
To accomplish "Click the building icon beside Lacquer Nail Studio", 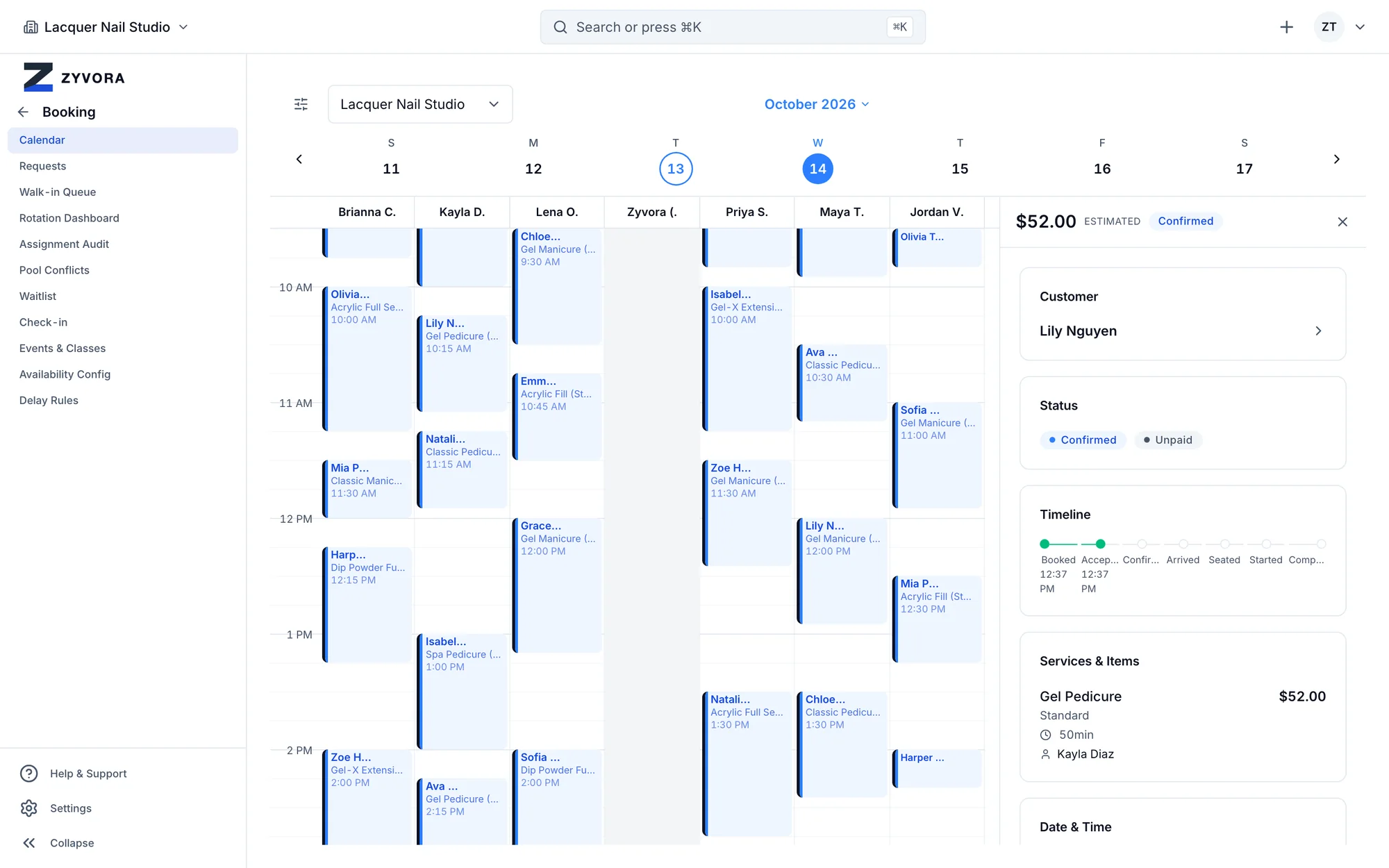I will (x=31, y=27).
